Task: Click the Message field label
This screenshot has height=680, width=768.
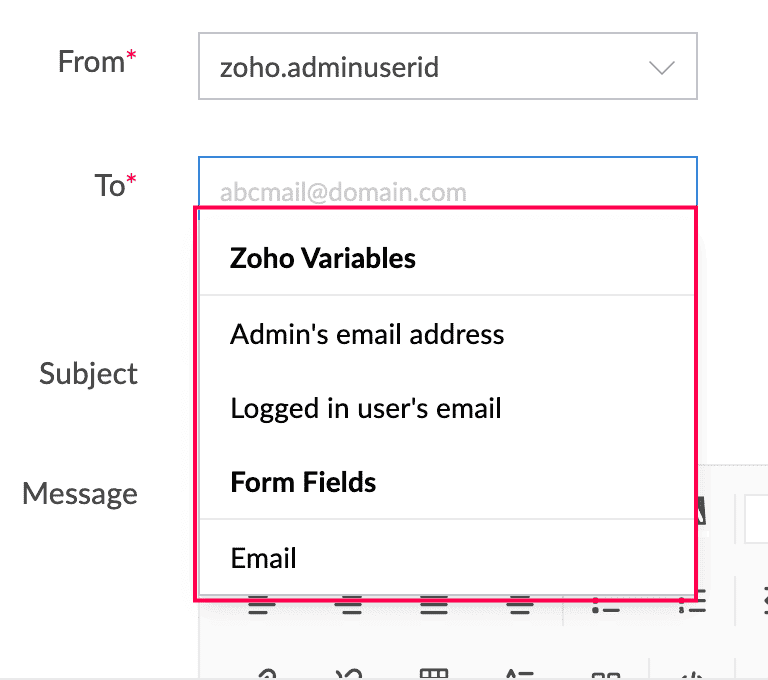Action: tap(80, 494)
